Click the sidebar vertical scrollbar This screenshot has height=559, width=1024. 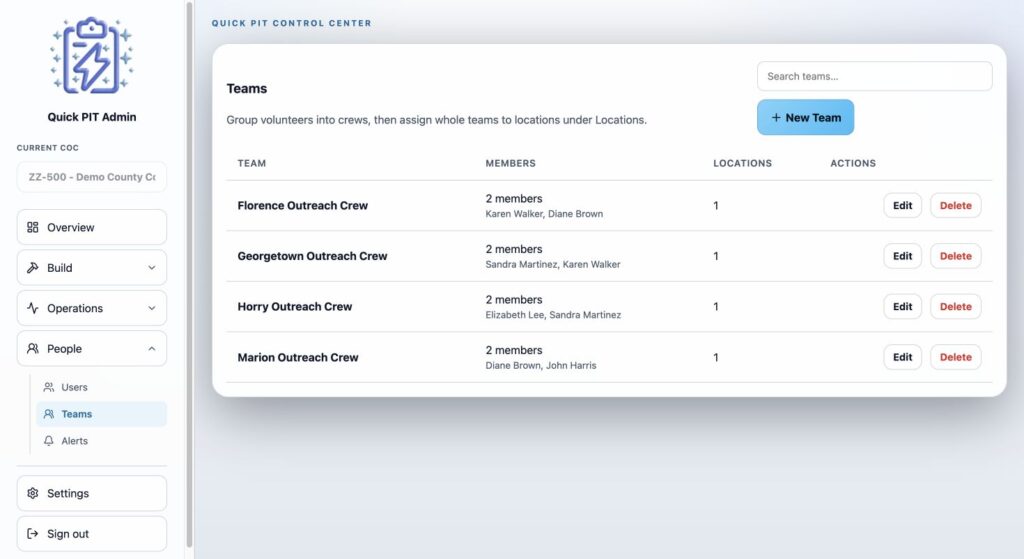(189, 274)
